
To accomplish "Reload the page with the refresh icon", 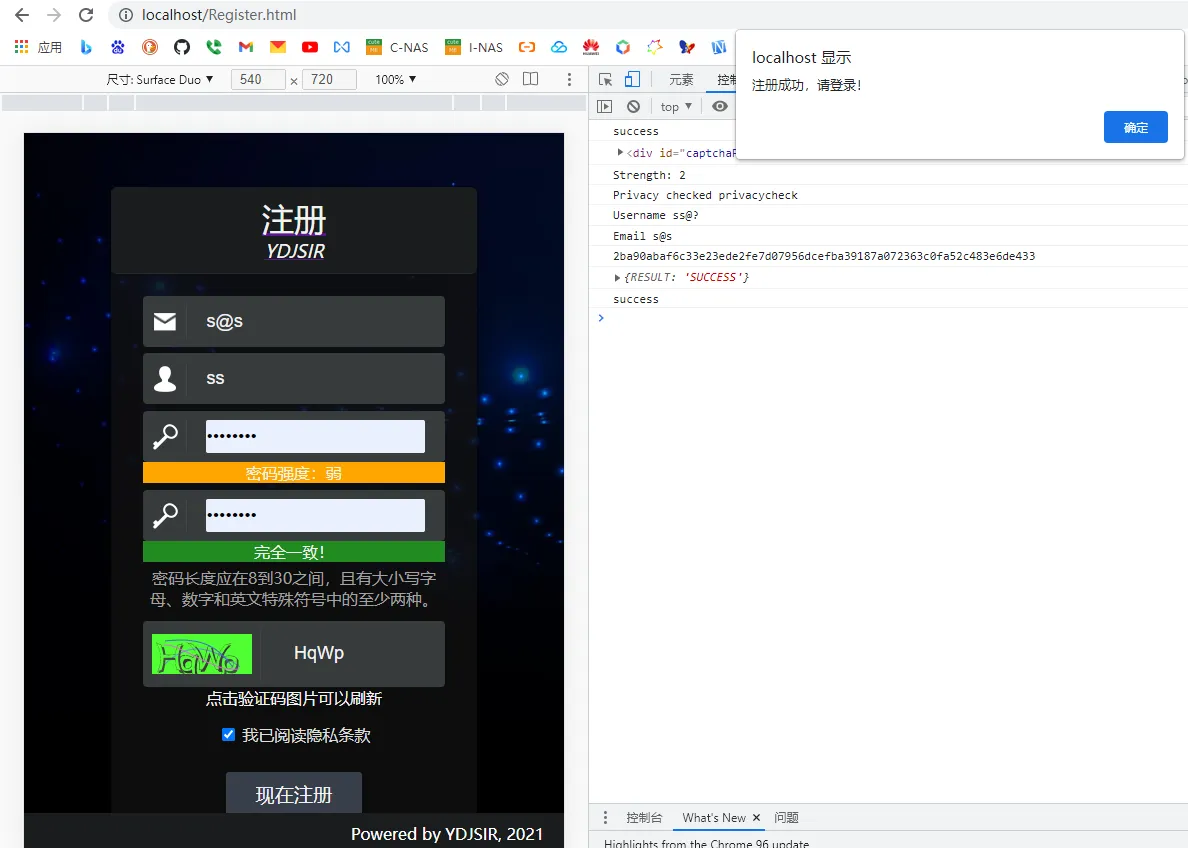I will (86, 15).
